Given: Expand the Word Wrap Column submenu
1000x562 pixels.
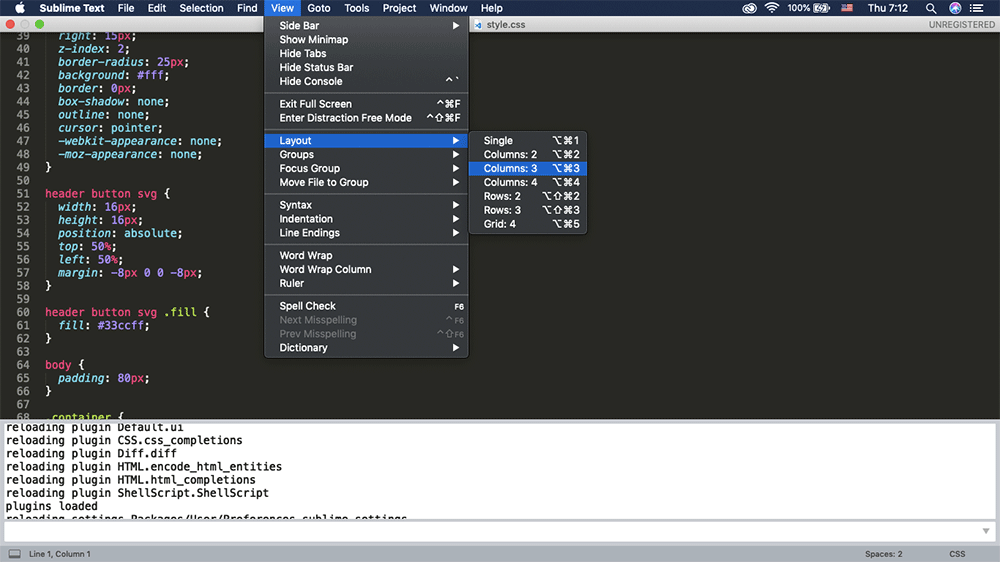Looking at the screenshot, I should coord(366,269).
